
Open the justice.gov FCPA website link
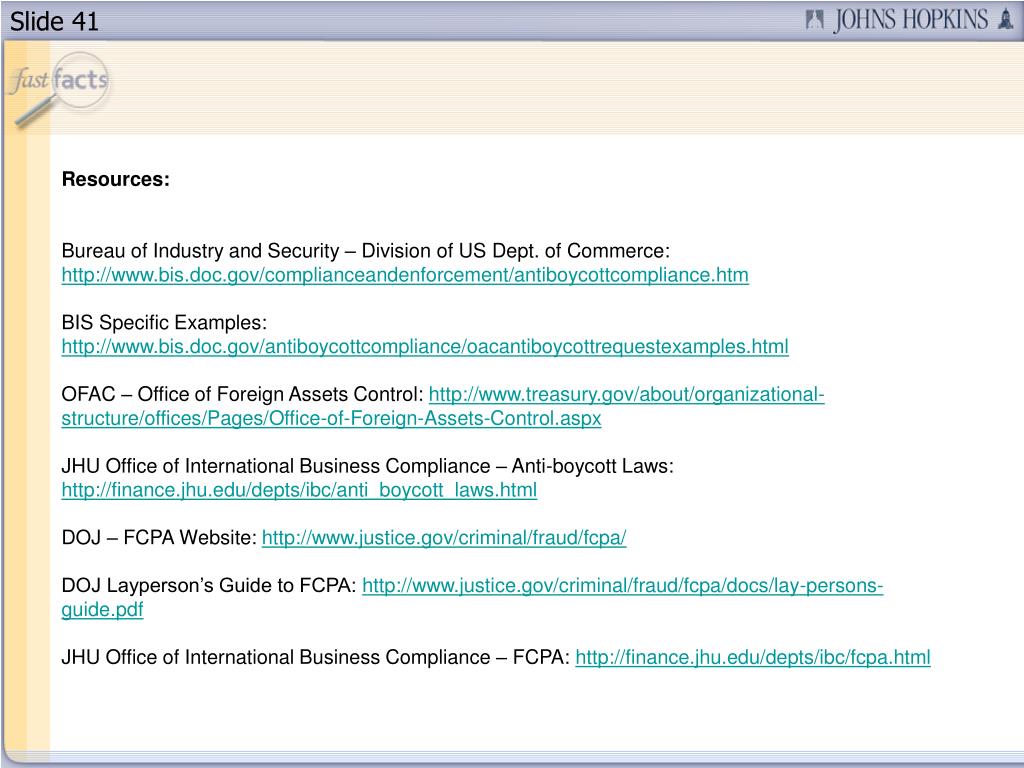click(x=444, y=537)
